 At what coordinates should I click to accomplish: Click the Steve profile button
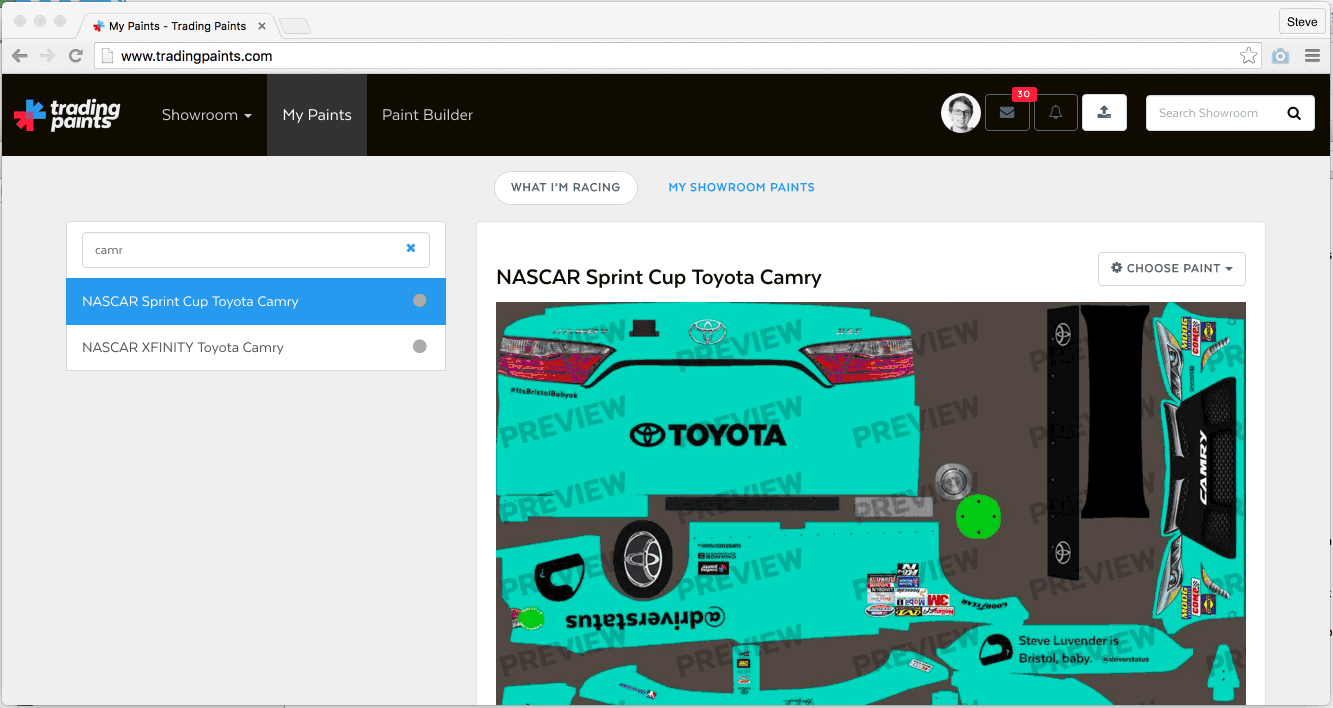(x=1302, y=22)
